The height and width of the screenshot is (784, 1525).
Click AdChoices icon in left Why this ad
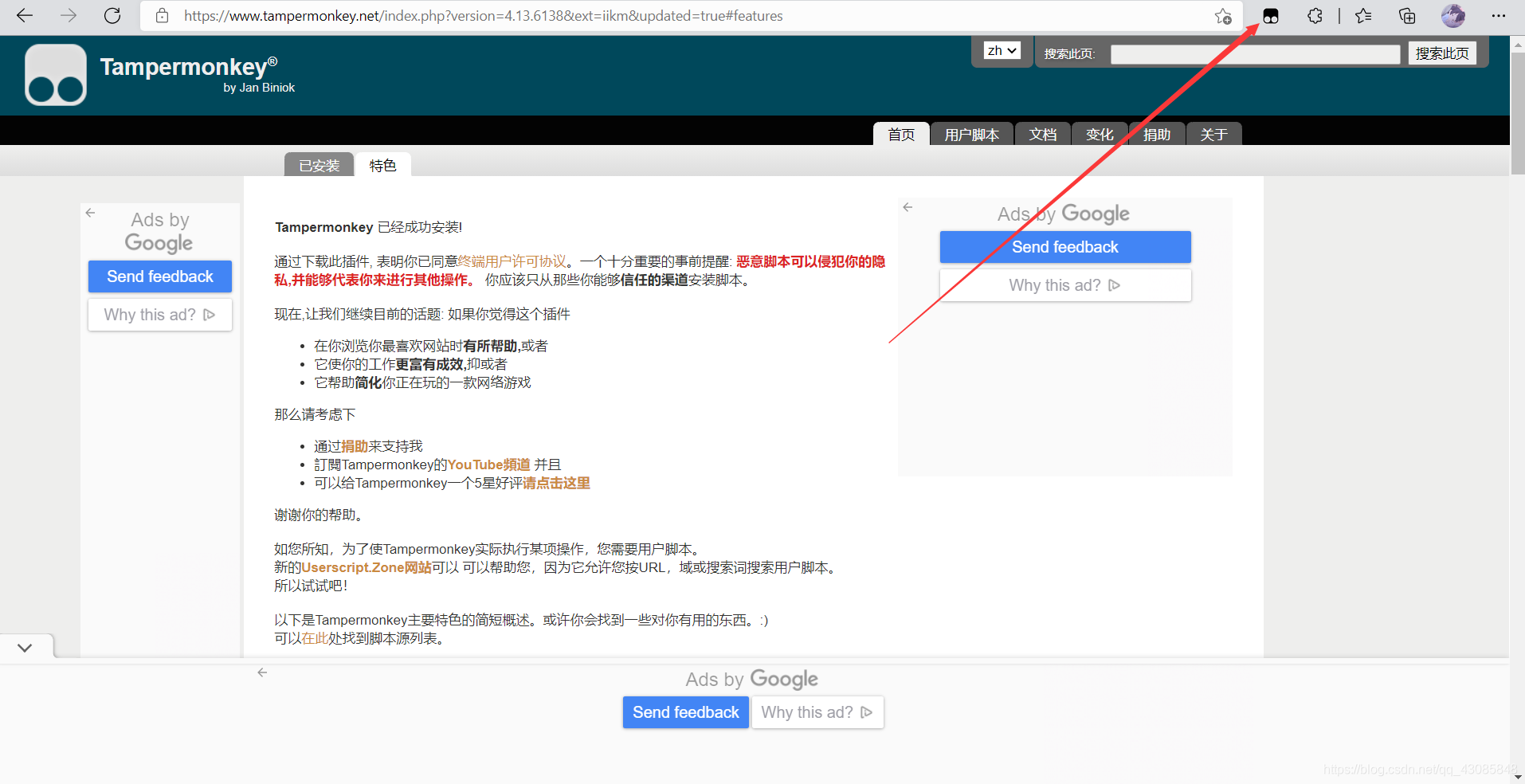(x=210, y=315)
